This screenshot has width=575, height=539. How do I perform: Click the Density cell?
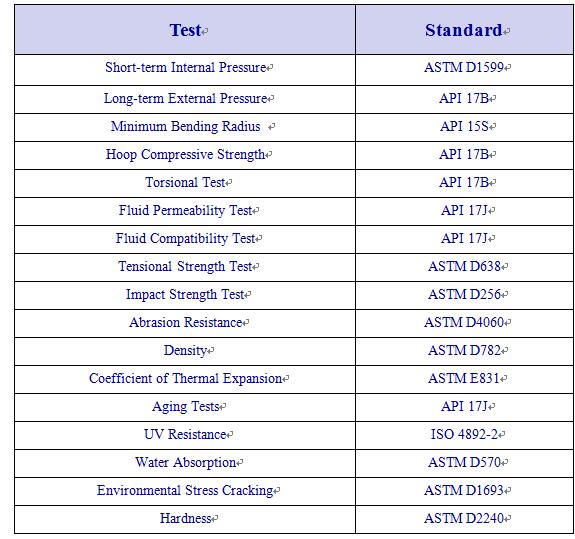tap(185, 351)
